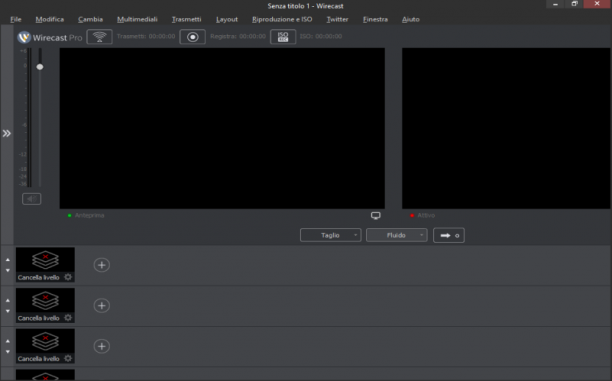Adjust the master volume slider knob

pos(40,67)
